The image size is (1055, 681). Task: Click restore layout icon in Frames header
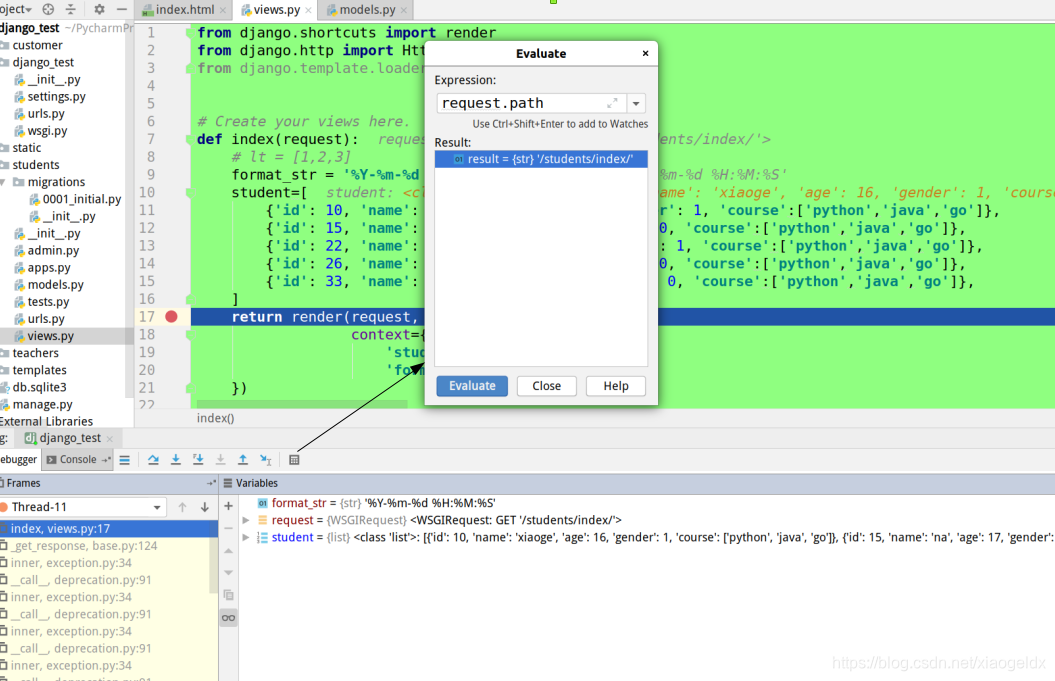(211, 483)
